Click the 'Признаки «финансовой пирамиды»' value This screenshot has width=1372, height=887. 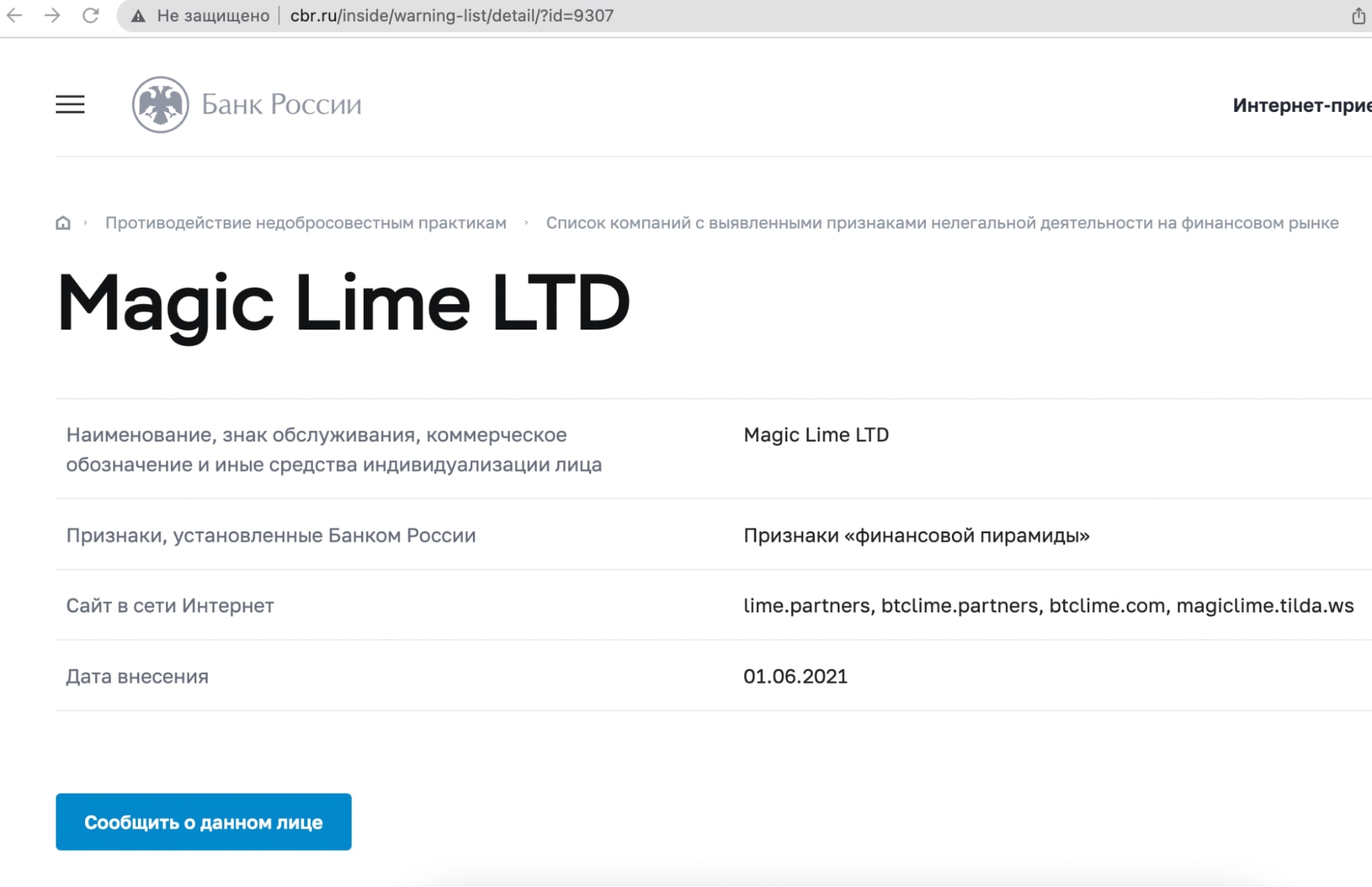click(916, 535)
